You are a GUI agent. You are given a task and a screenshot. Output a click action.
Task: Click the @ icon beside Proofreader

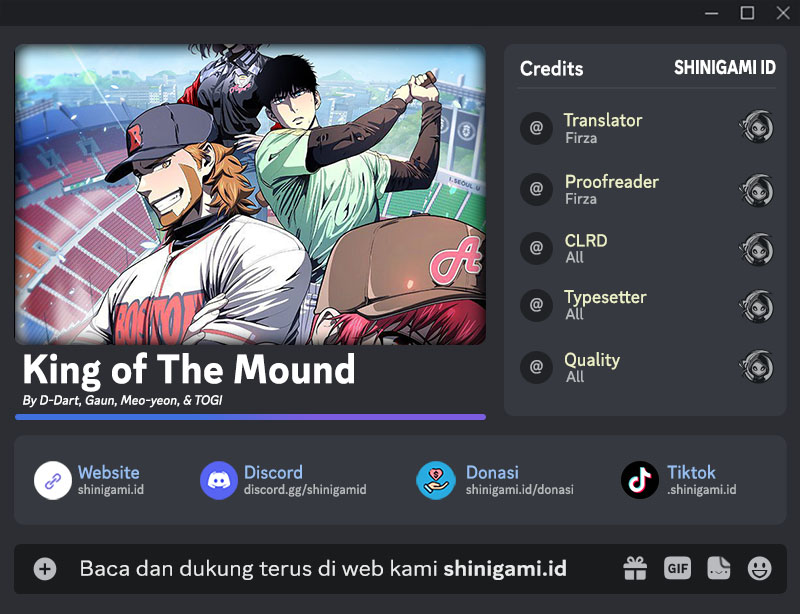point(536,189)
